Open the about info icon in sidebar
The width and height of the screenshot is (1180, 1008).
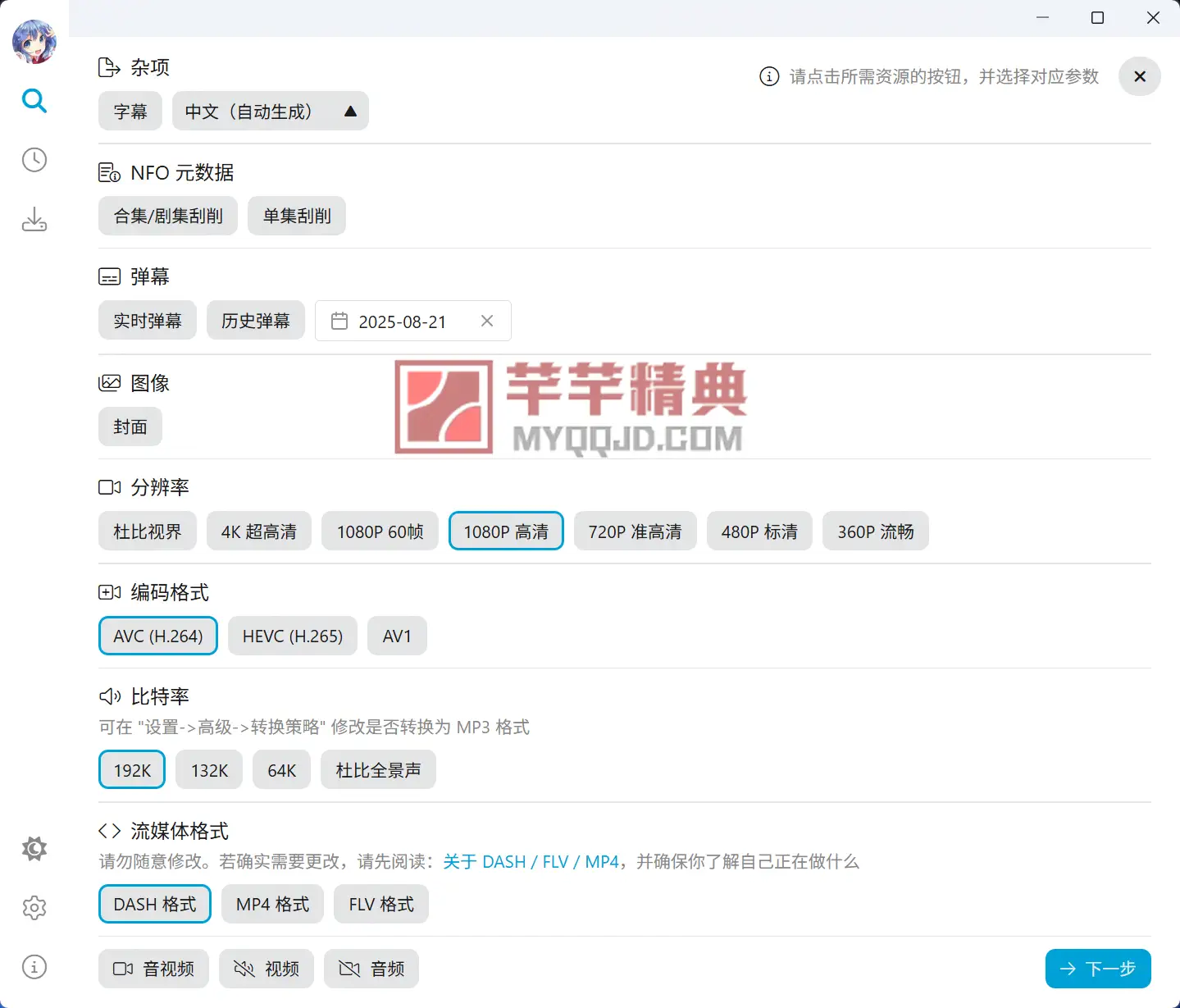34,967
